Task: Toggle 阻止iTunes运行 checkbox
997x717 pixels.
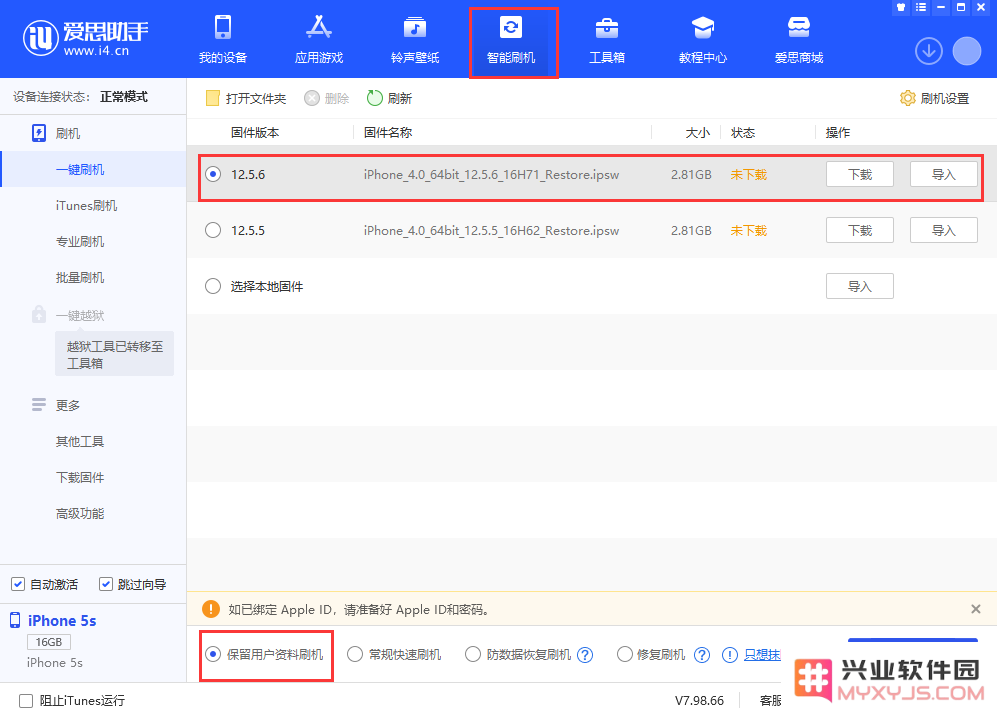Action: tap(26, 700)
